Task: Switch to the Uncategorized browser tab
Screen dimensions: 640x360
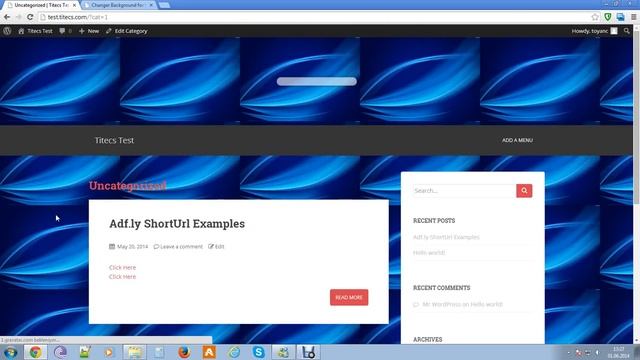Action: 40,5
